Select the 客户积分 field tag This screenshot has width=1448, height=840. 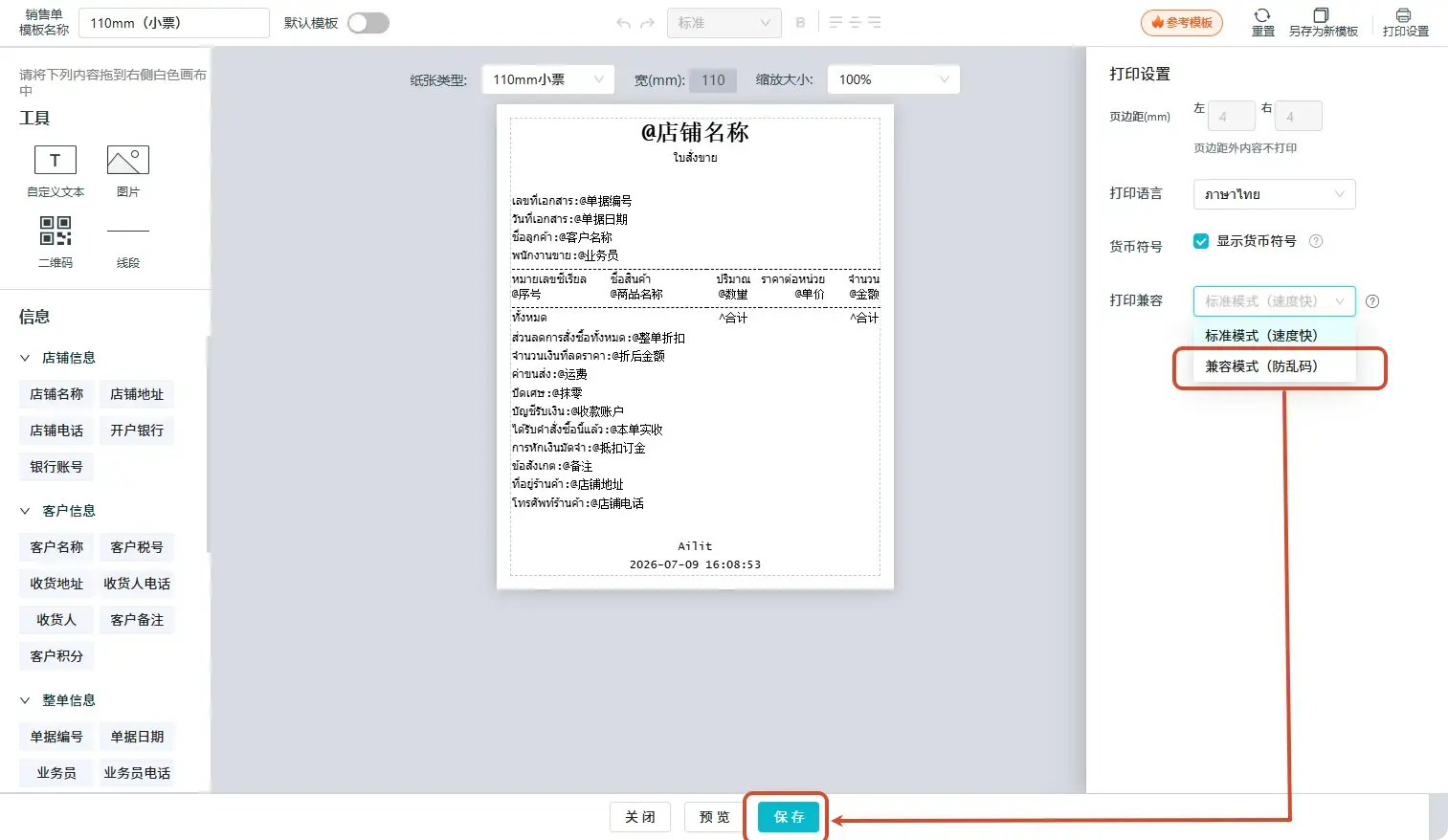click(56, 656)
